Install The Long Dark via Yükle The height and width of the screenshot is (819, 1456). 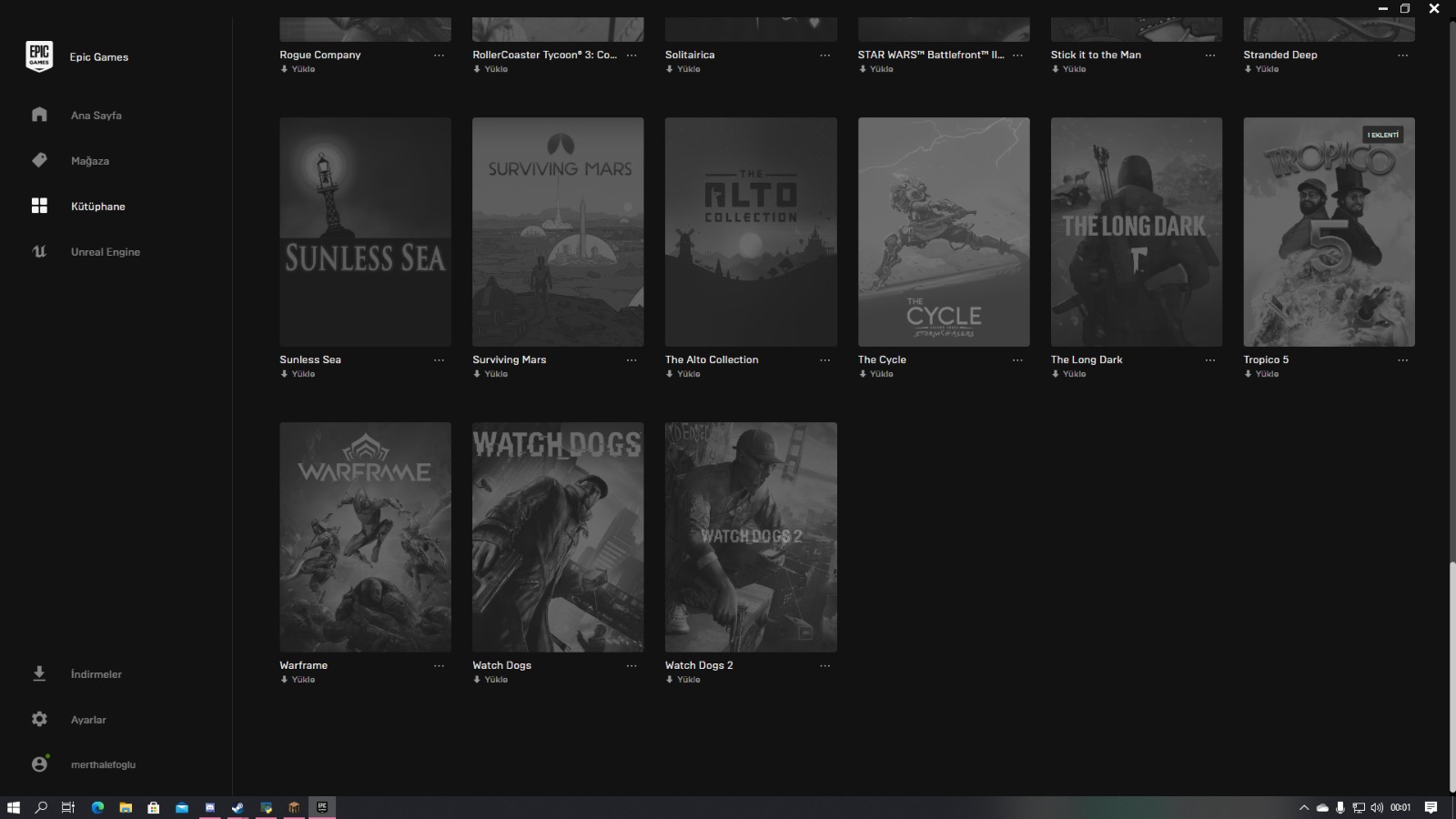pyautogui.click(x=1069, y=374)
